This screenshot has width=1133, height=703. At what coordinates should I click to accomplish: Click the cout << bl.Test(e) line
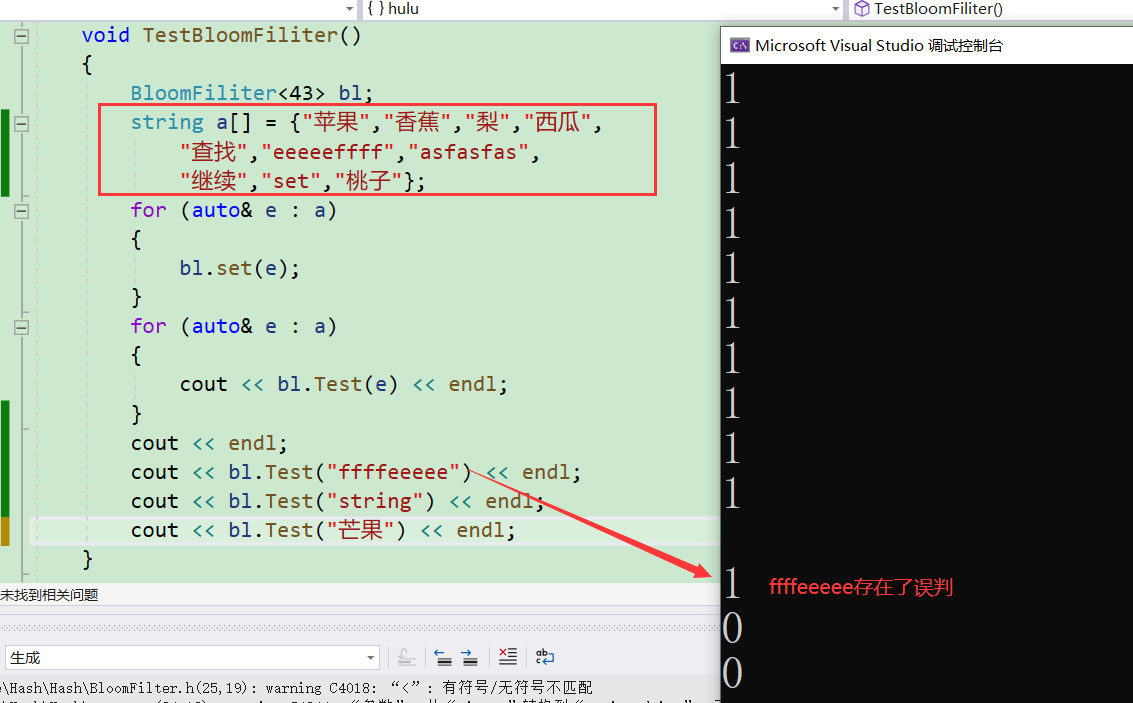click(x=344, y=384)
